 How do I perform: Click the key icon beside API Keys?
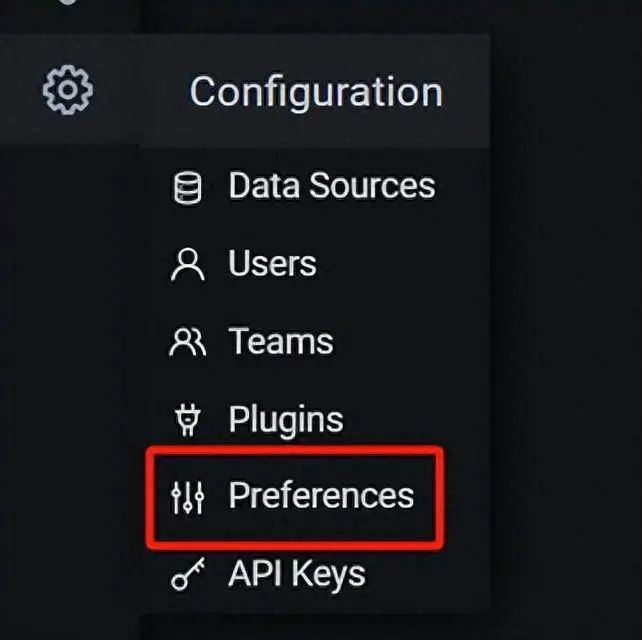tap(187, 575)
